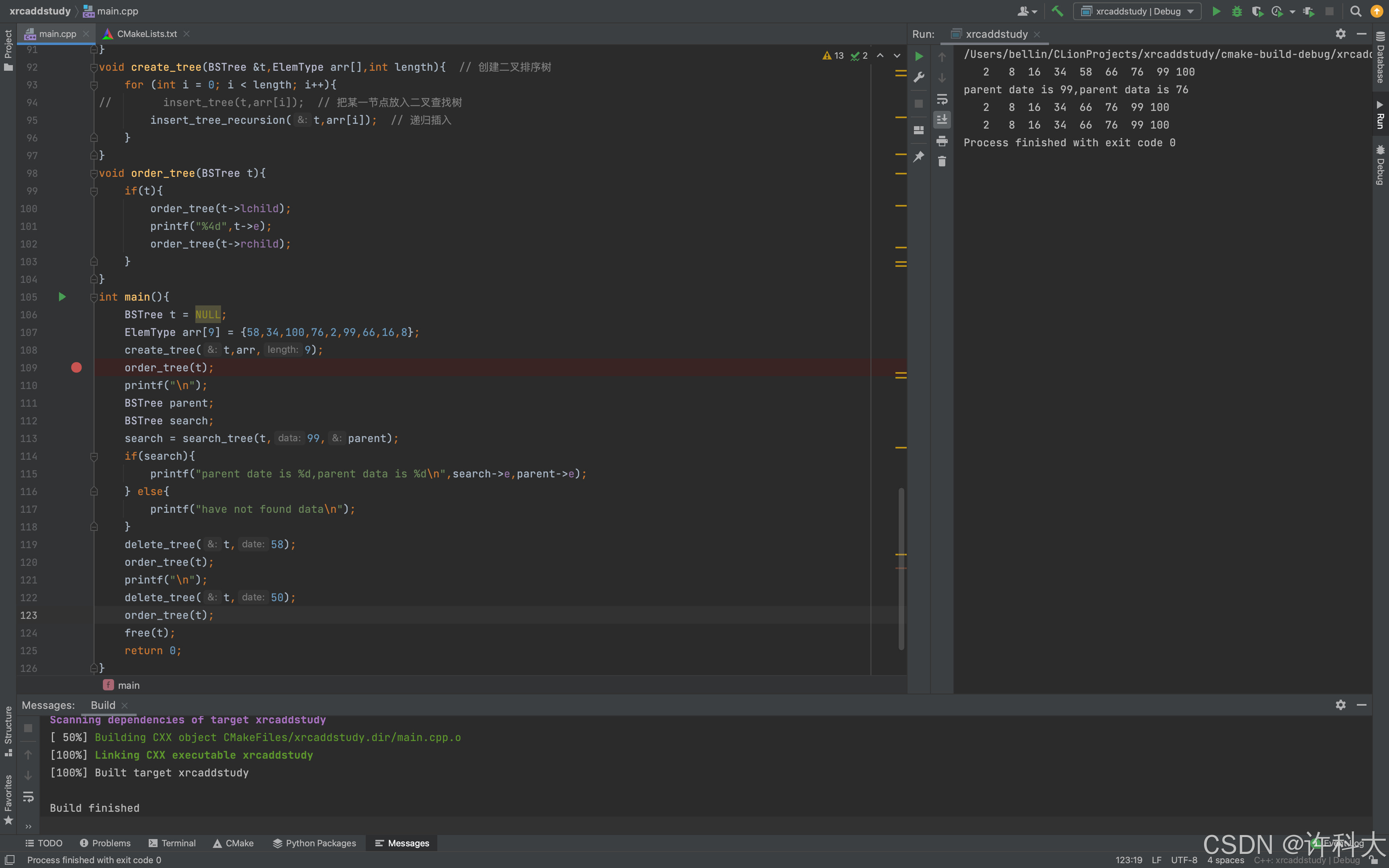The image size is (1389, 868).
Task: Toggle scroll to end in Run panel
Action: pyautogui.click(x=942, y=119)
